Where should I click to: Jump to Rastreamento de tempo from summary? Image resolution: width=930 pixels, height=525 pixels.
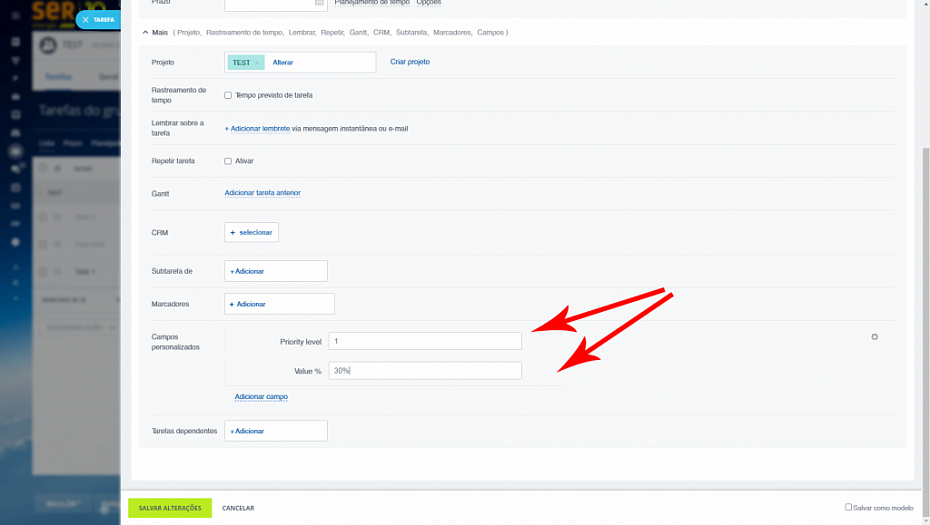tap(244, 33)
